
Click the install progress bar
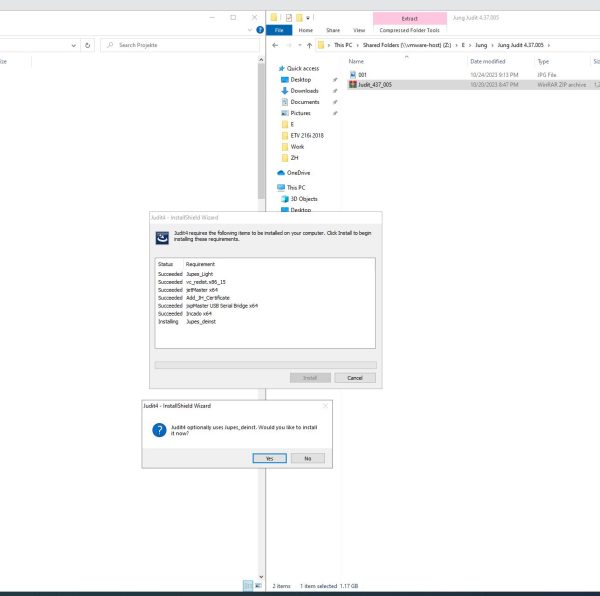[x=266, y=365]
